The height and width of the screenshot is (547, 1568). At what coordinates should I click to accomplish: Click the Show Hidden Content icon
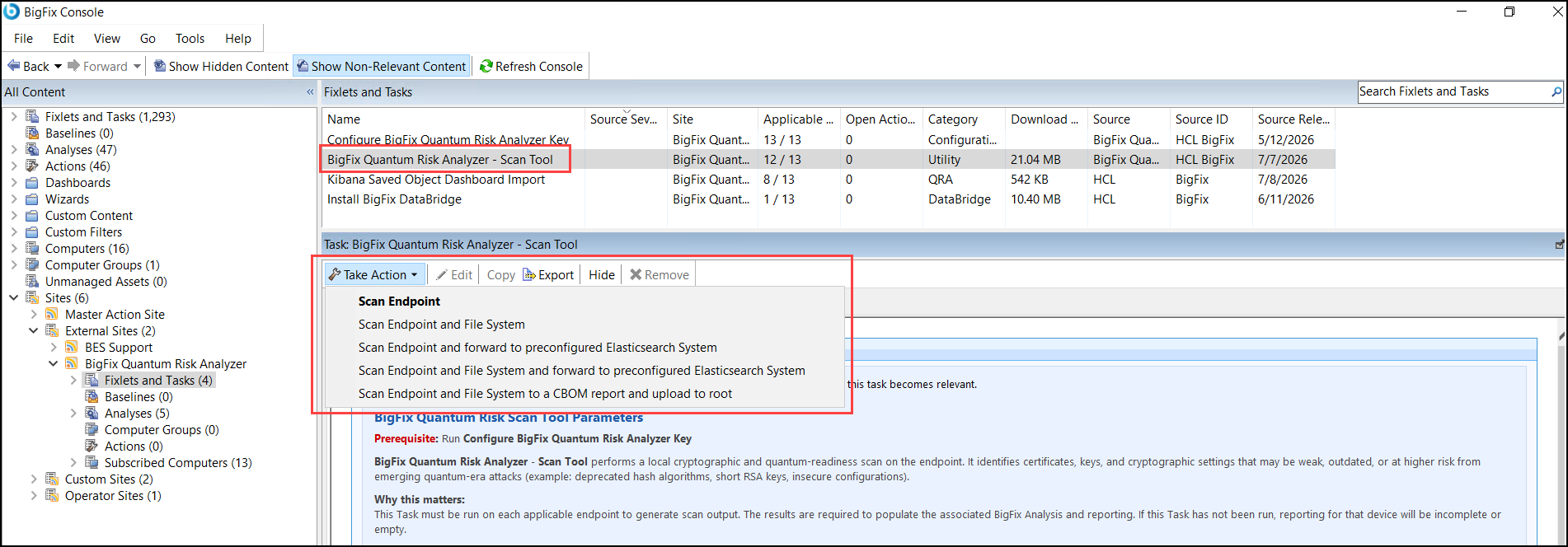point(160,66)
